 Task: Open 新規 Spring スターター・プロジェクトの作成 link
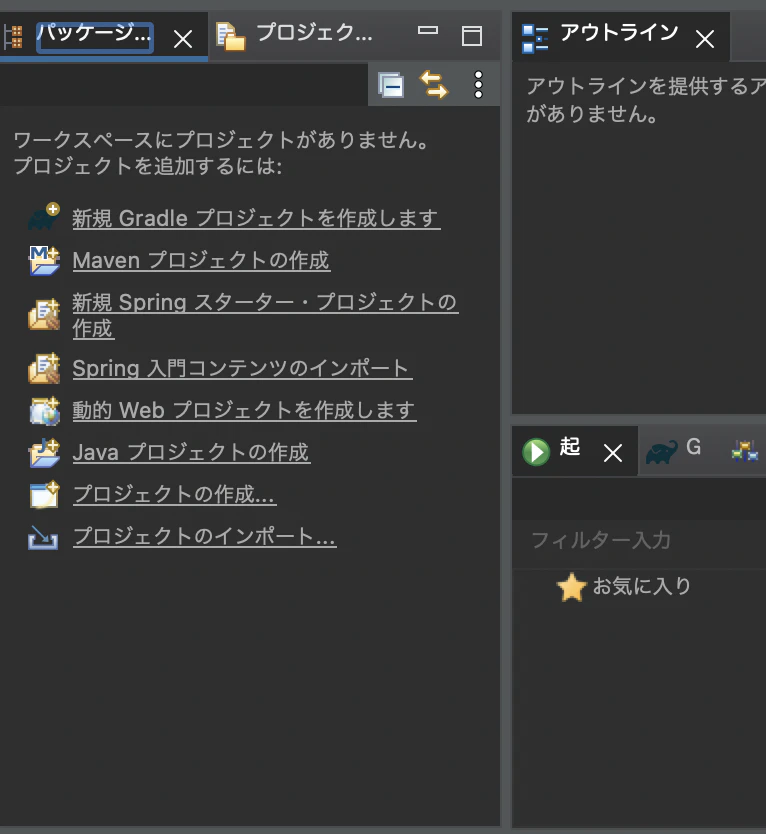pos(265,315)
